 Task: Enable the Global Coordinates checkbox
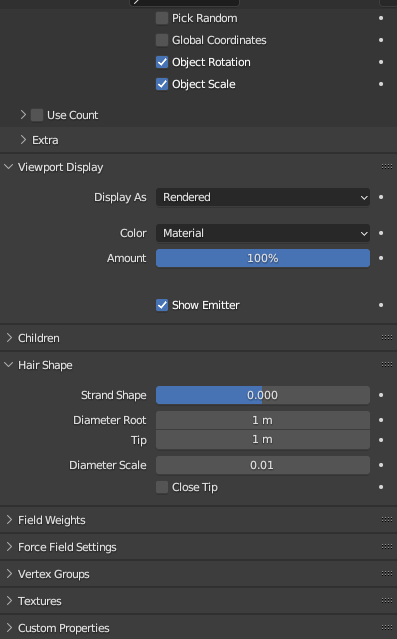coord(162,40)
